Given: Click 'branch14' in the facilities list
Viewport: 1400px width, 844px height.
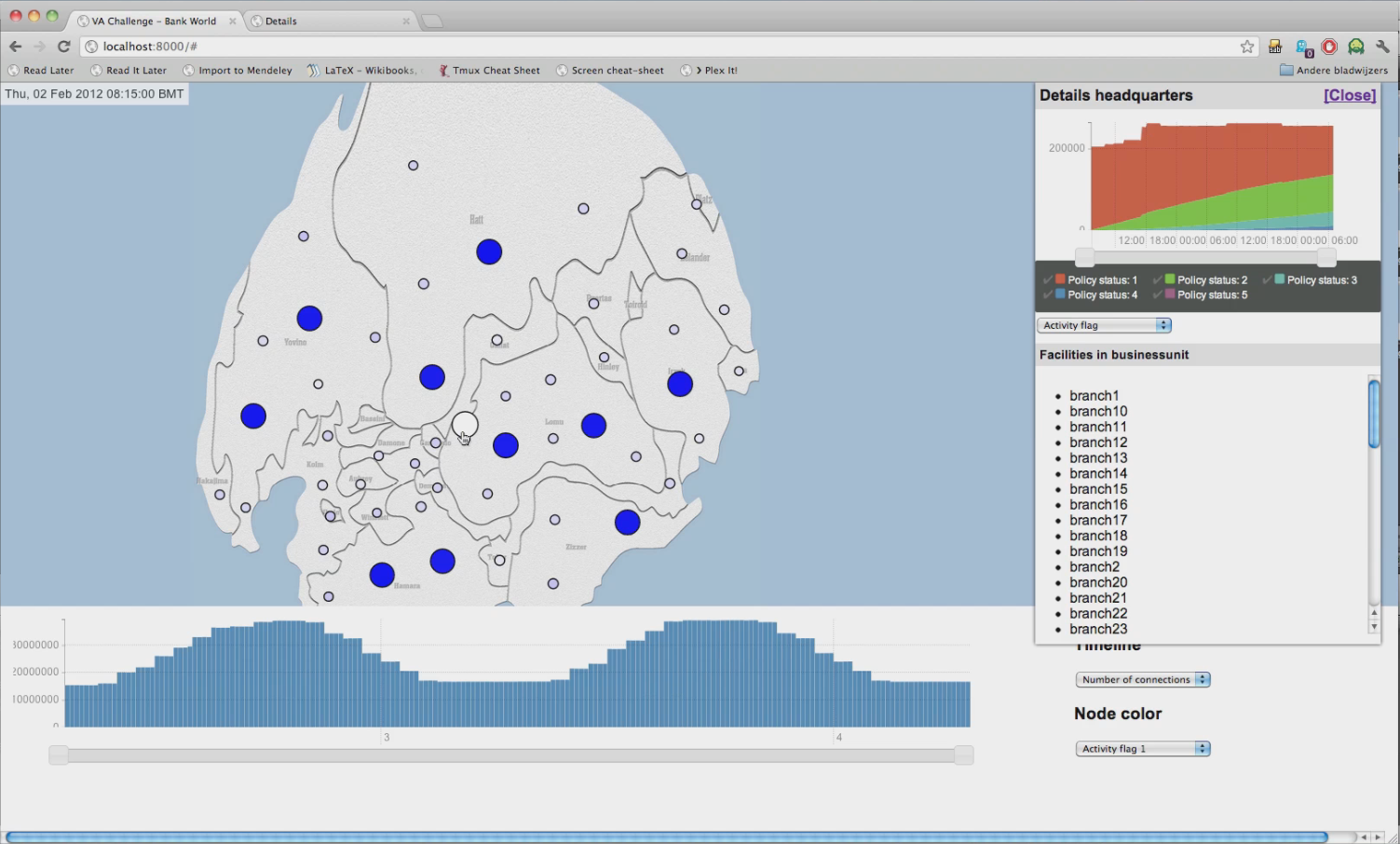Looking at the screenshot, I should click(x=1098, y=473).
